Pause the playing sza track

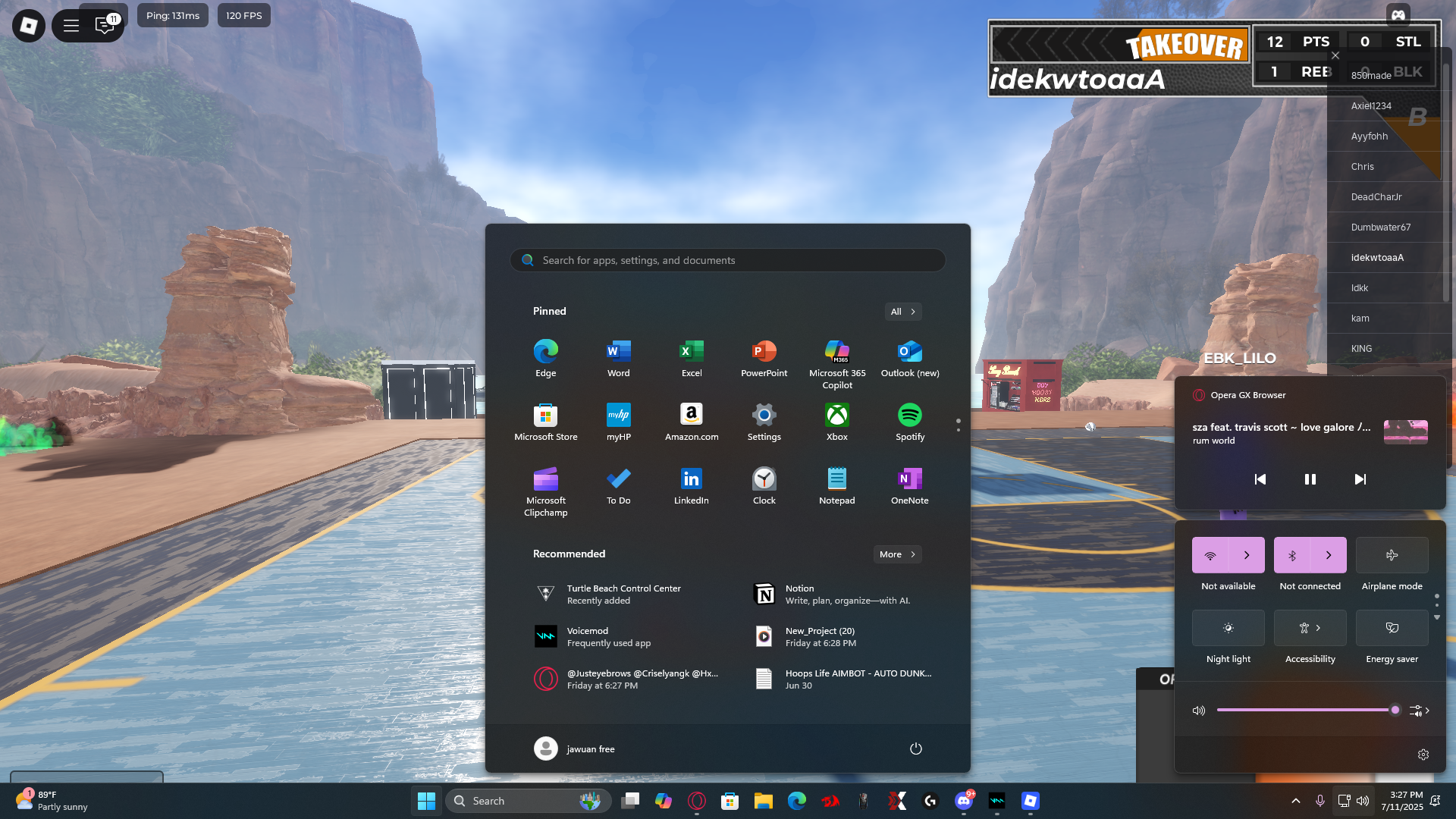(1310, 479)
